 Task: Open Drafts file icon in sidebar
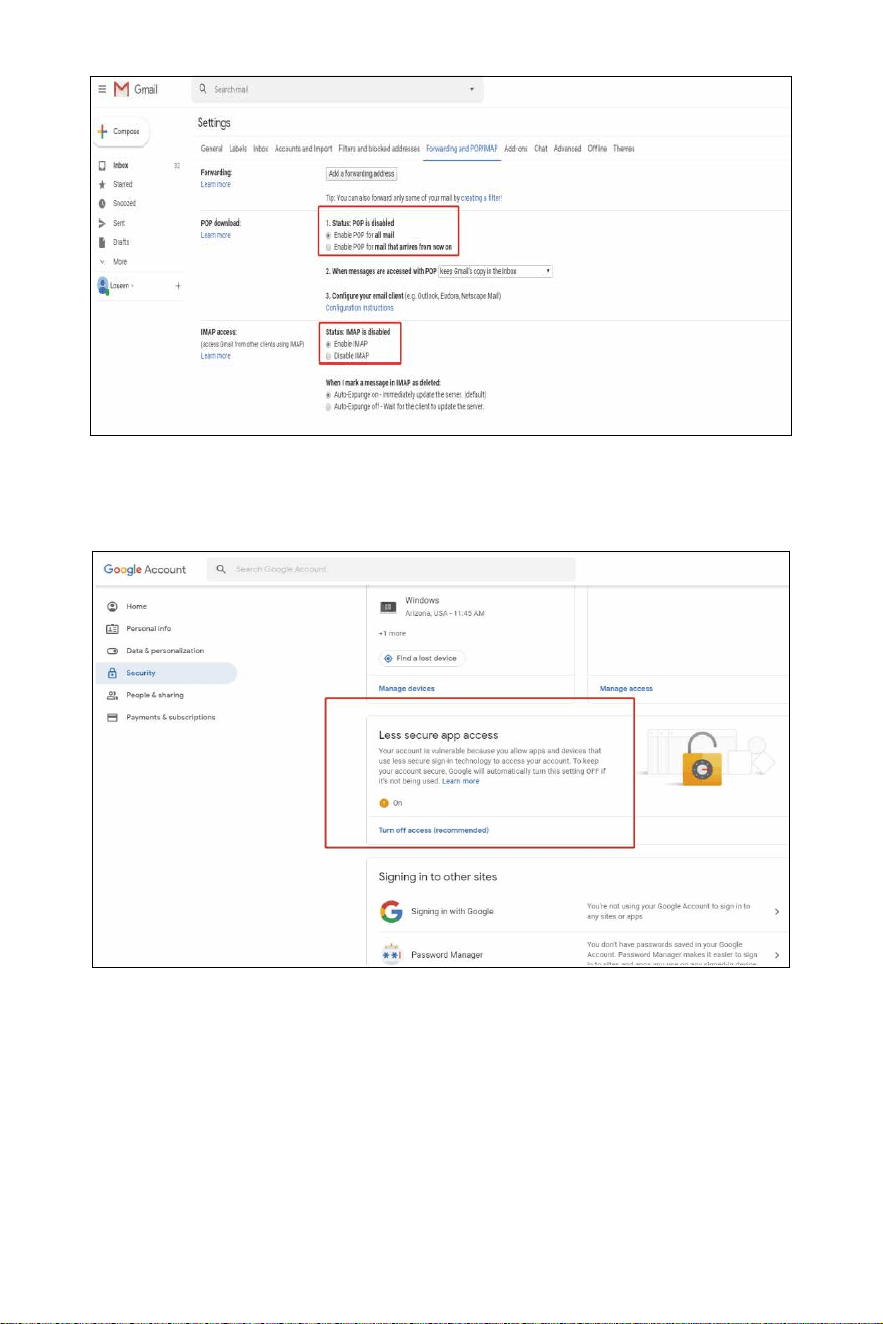pos(102,242)
